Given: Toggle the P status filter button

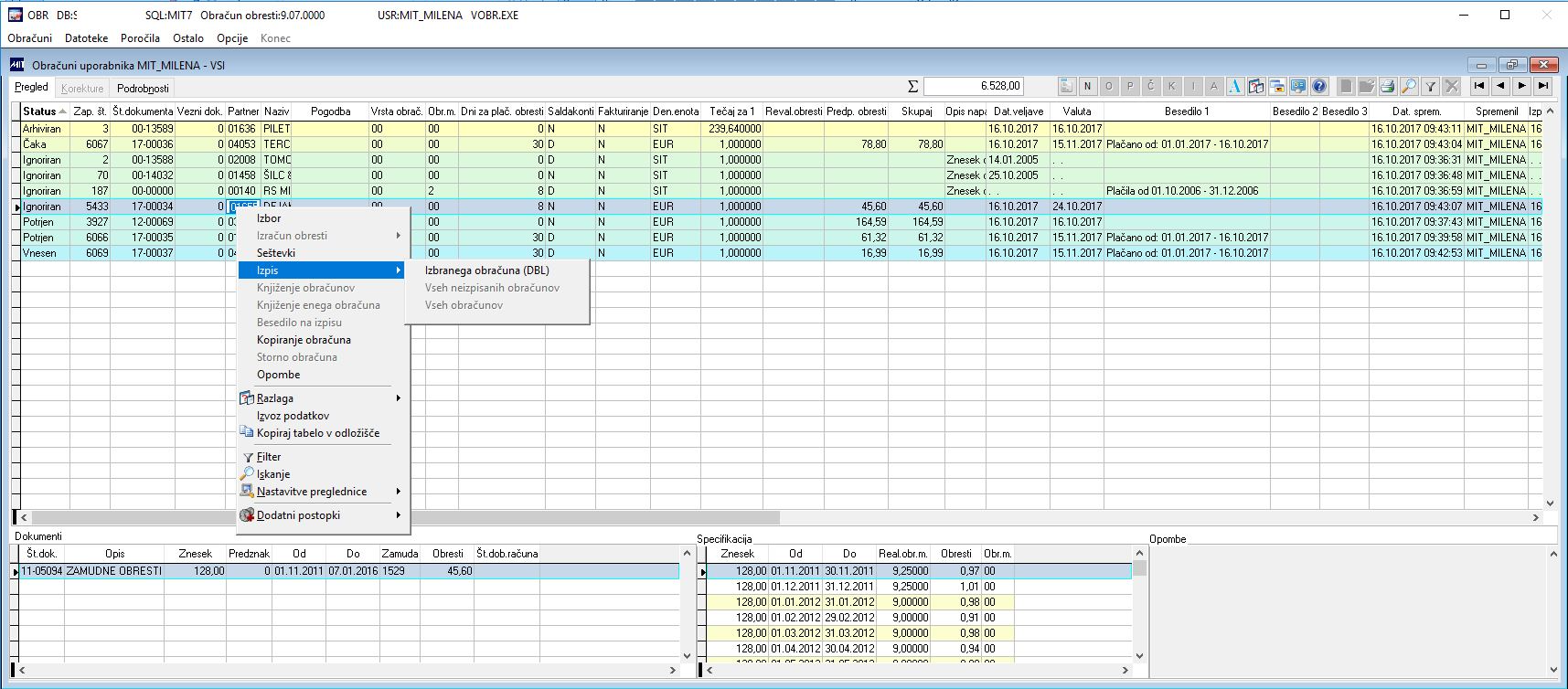Looking at the screenshot, I should point(1129,87).
